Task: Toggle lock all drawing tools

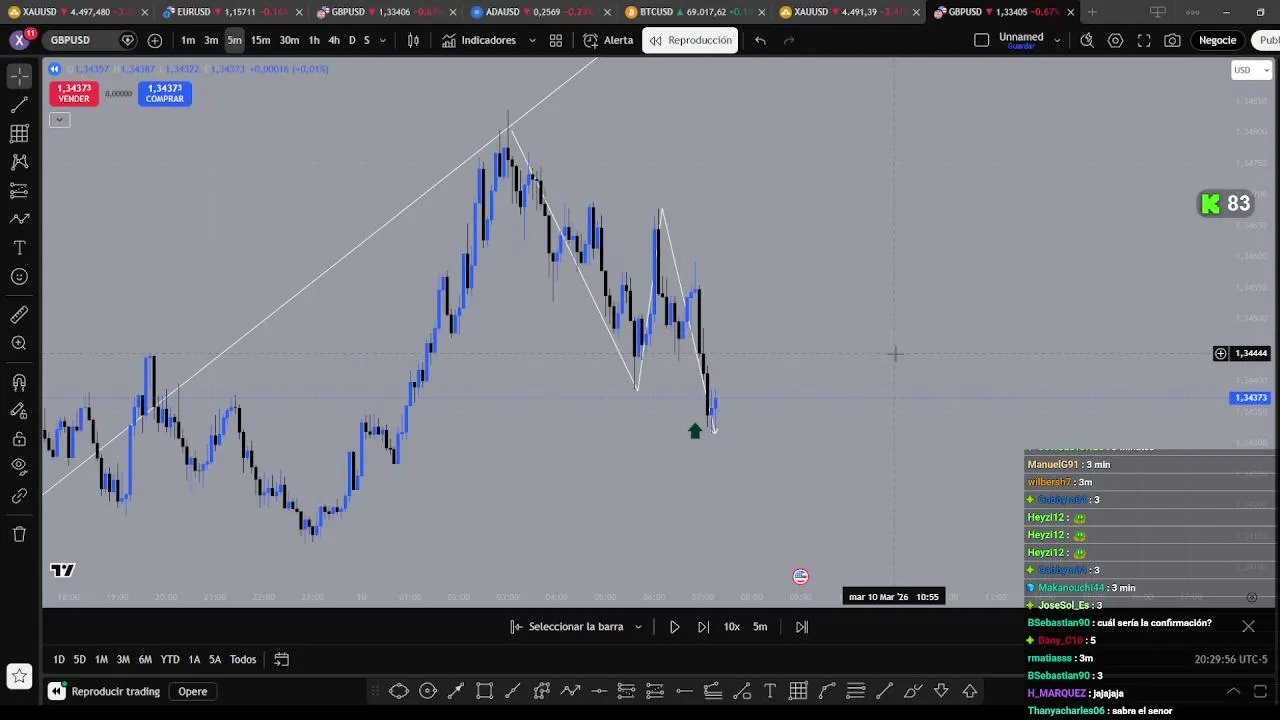Action: click(x=19, y=438)
